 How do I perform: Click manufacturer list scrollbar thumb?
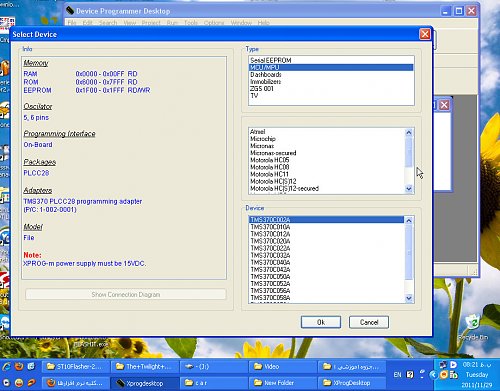[x=409, y=152]
